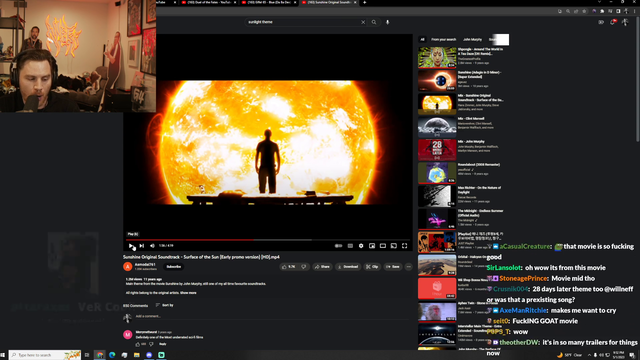The image size is (640, 360).
Task: Click the Clip button under the video
Action: (x=372, y=267)
